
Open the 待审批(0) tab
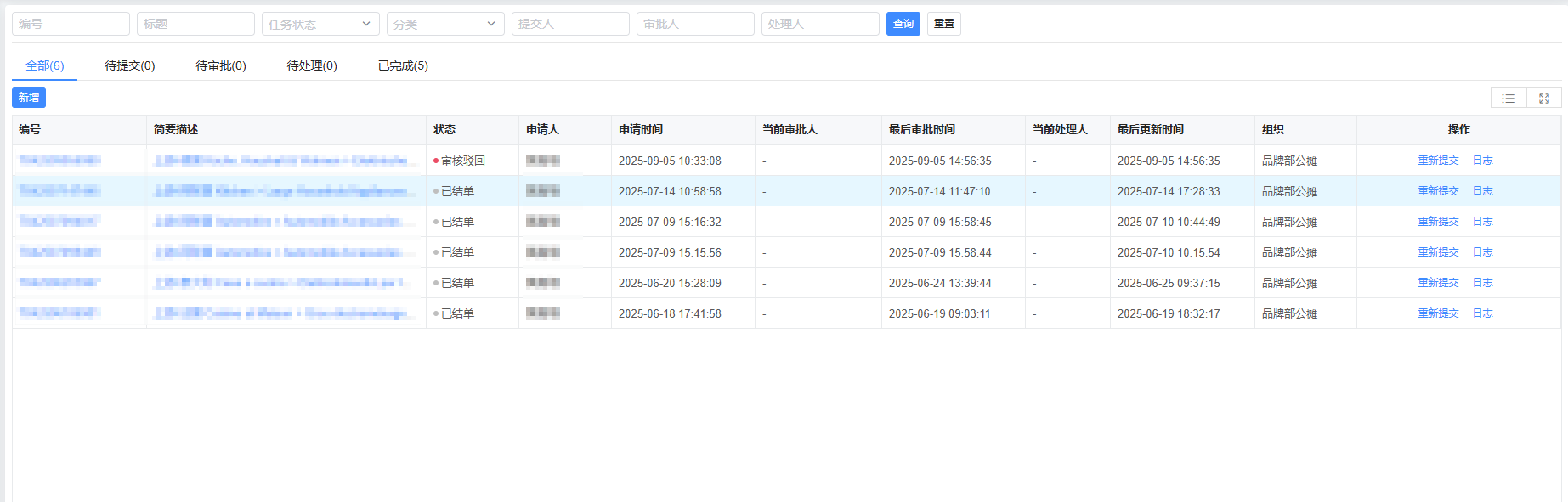click(x=221, y=65)
